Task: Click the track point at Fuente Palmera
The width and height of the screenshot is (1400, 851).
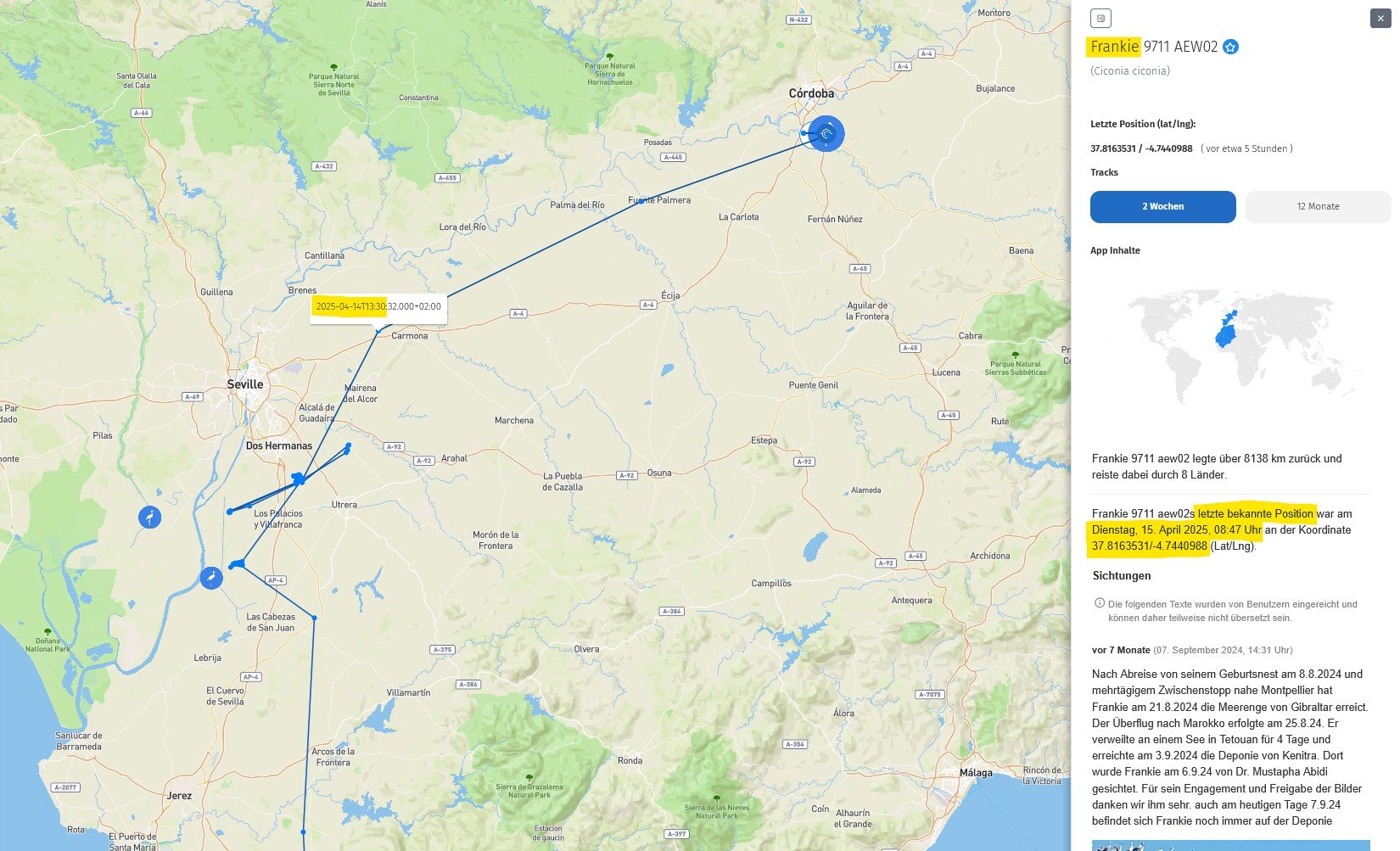Action: 641,201
